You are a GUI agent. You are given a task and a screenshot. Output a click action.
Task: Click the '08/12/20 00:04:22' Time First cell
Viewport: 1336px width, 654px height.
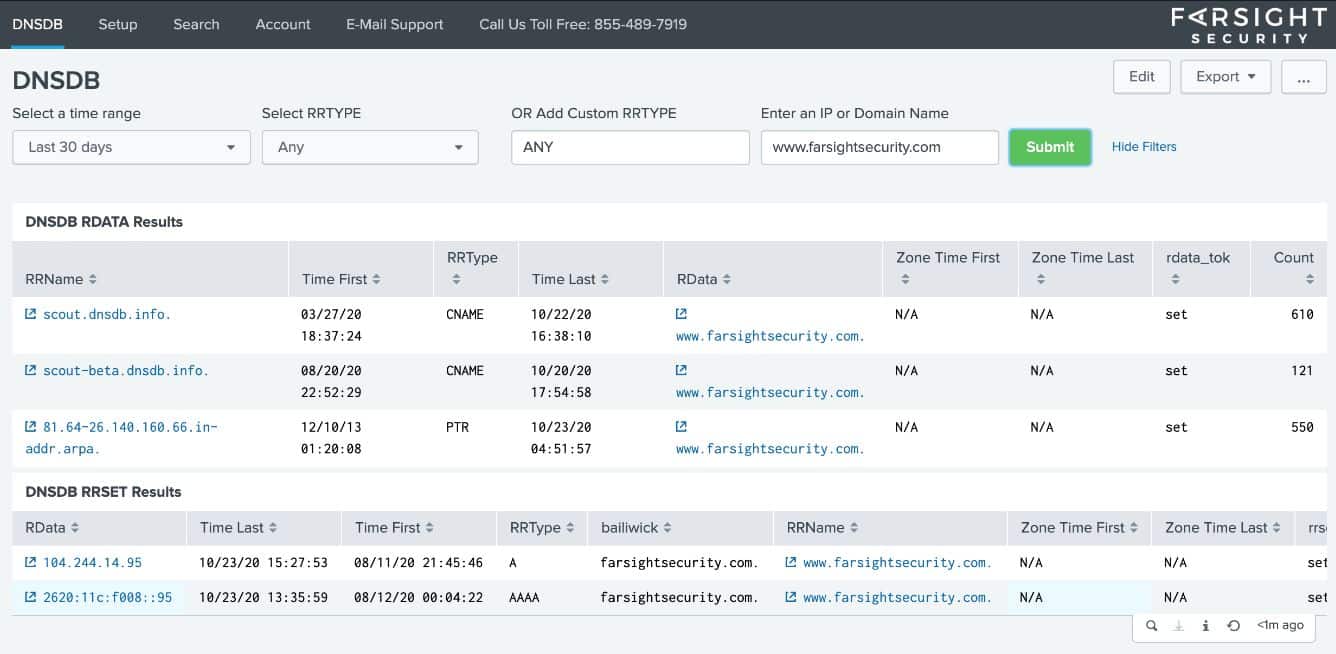[x=418, y=598]
